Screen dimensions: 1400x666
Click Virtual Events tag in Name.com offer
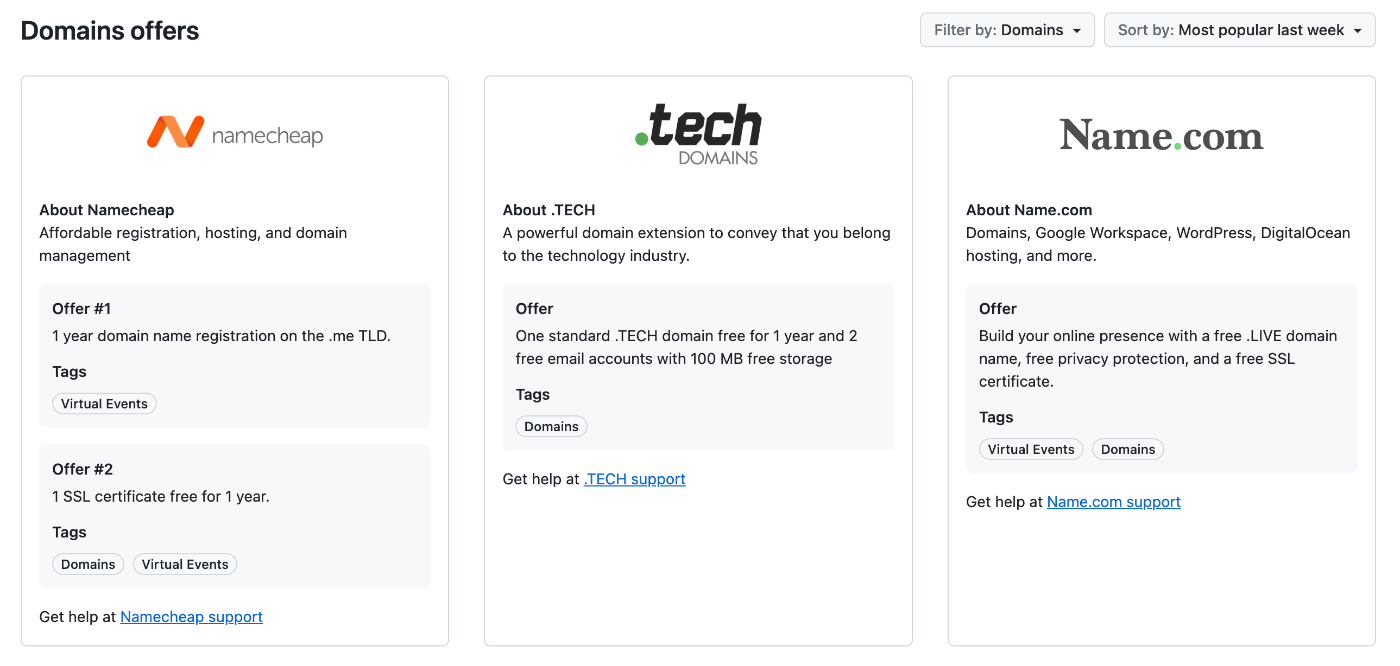(1031, 450)
